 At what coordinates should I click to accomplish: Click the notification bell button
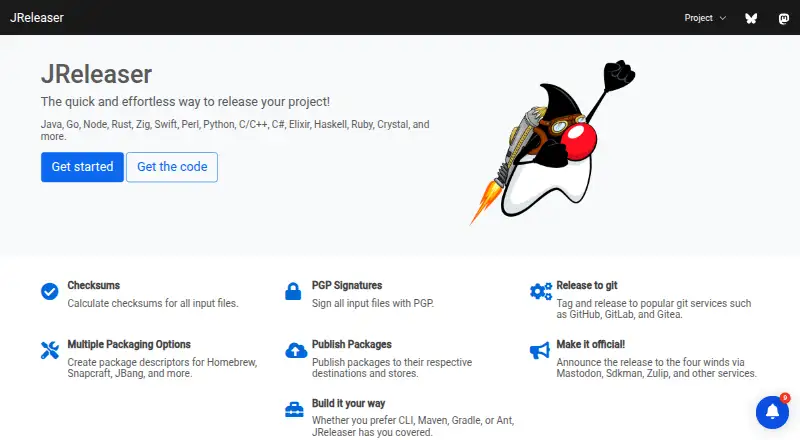(772, 412)
